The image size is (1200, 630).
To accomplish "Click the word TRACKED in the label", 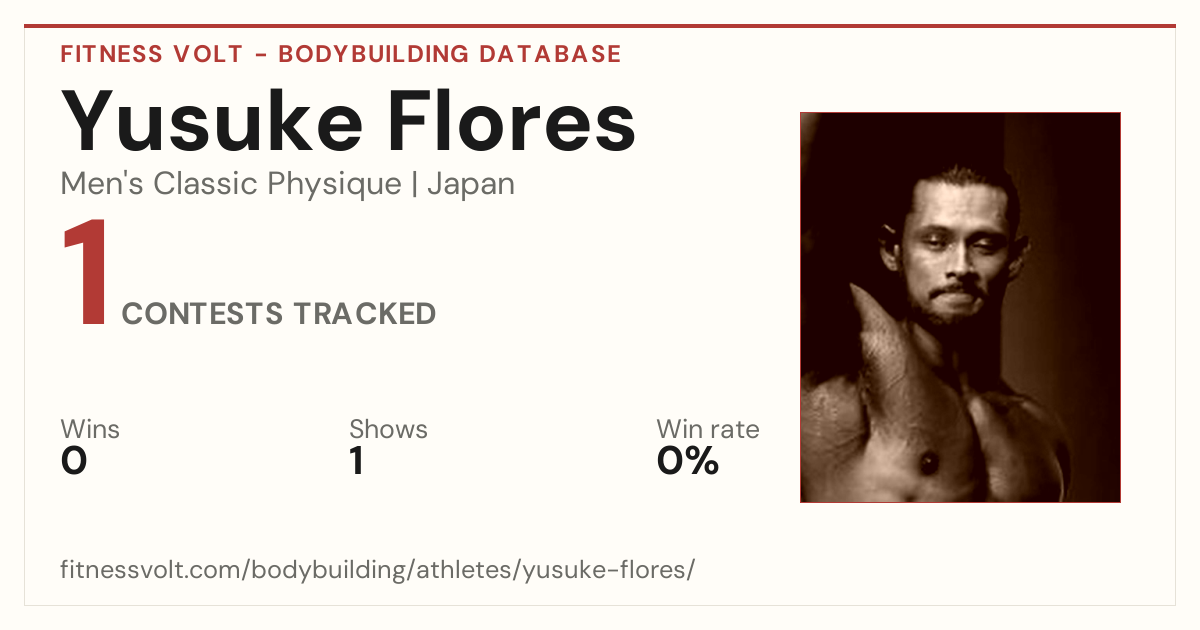I will click(x=364, y=314).
